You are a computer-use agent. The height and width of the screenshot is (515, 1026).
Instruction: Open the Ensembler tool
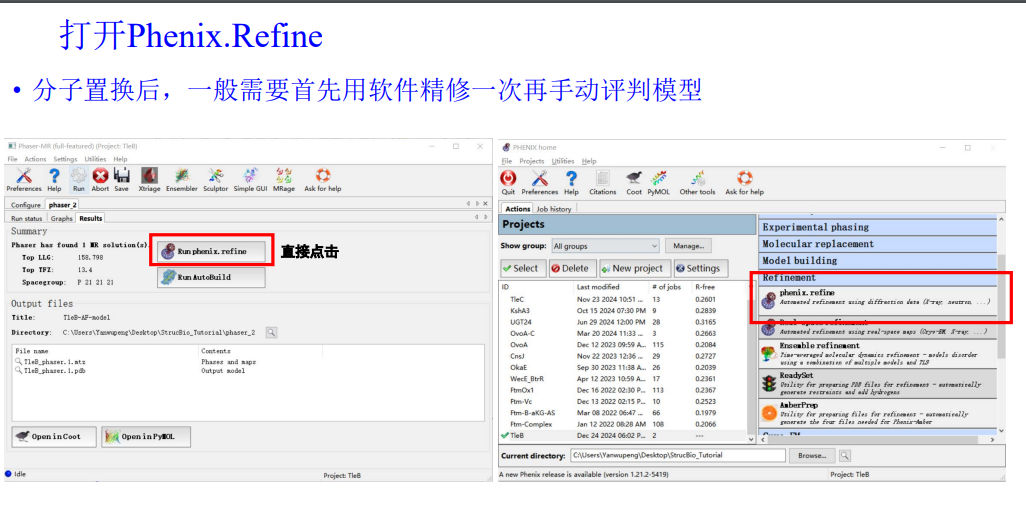click(182, 179)
